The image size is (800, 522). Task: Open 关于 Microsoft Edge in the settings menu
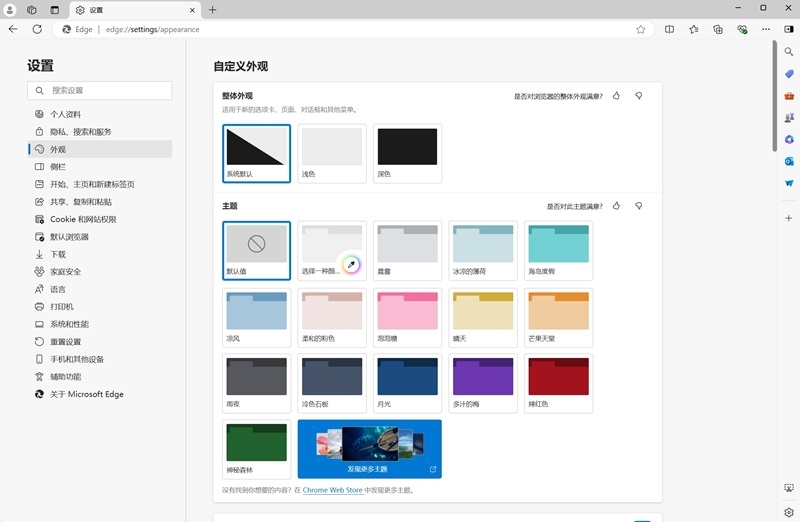point(87,394)
